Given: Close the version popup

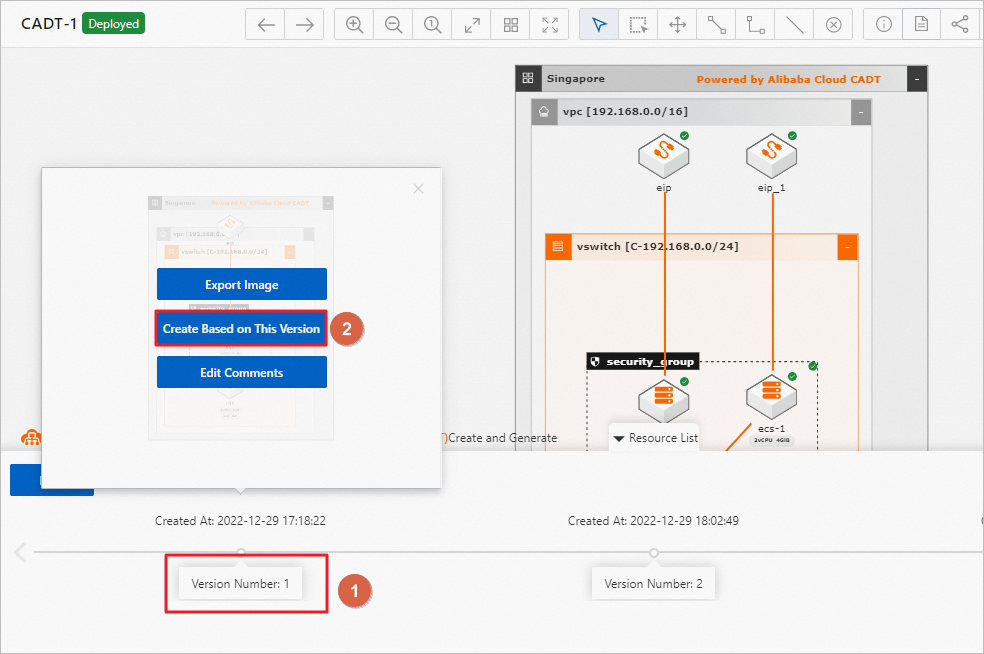Looking at the screenshot, I should click(x=419, y=188).
